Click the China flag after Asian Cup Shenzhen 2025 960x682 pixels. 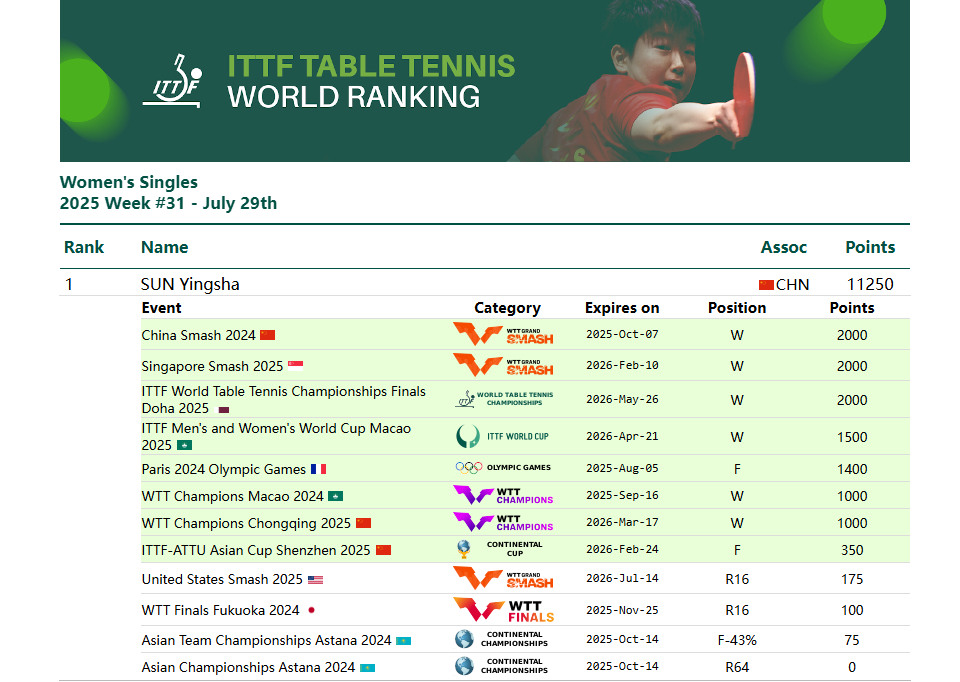pos(383,550)
